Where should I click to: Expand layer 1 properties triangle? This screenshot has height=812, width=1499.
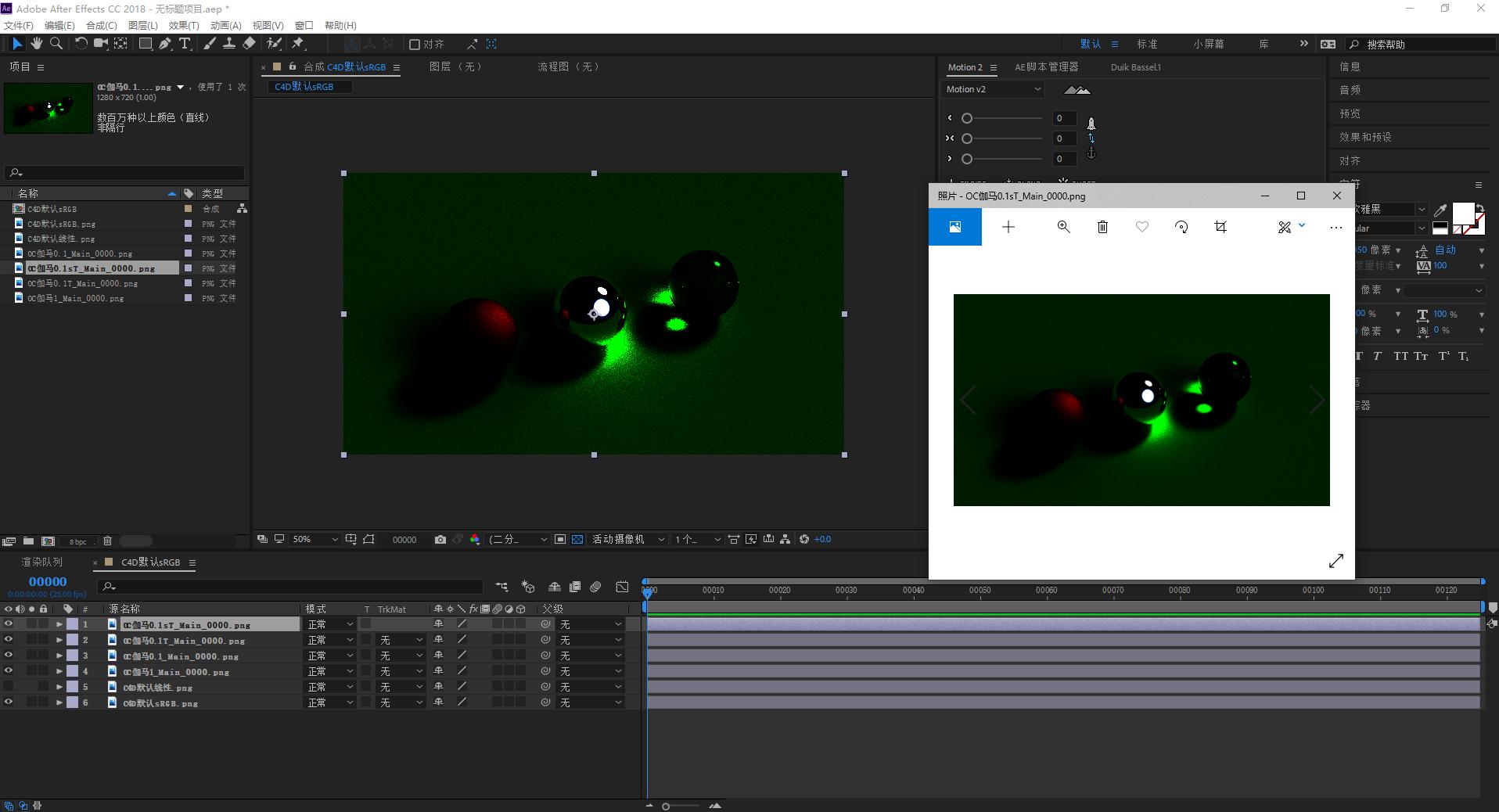click(59, 624)
